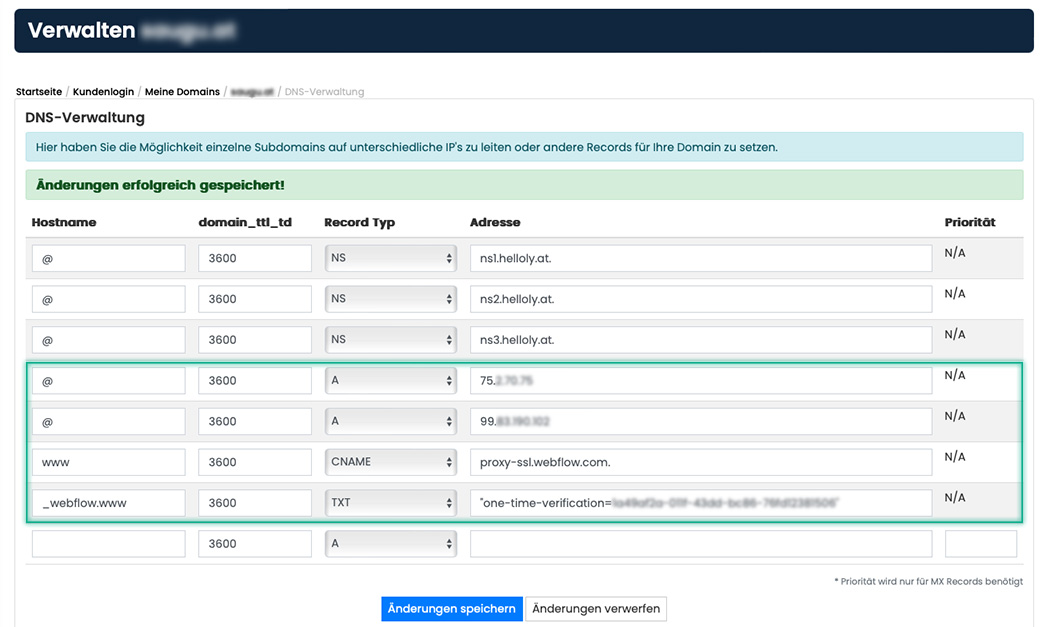
Task: Click the empty address field in new row
Action: (x=701, y=543)
